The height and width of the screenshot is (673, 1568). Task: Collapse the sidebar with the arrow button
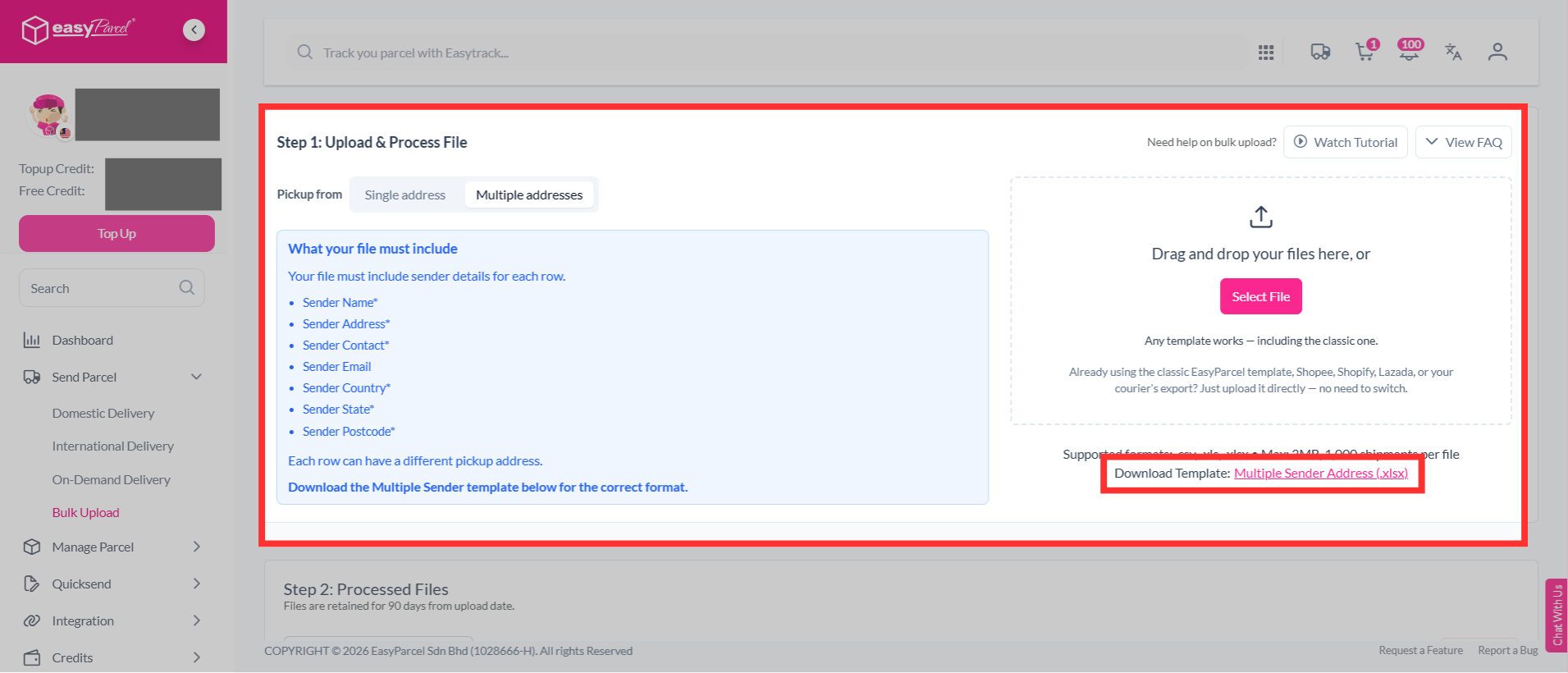(194, 30)
